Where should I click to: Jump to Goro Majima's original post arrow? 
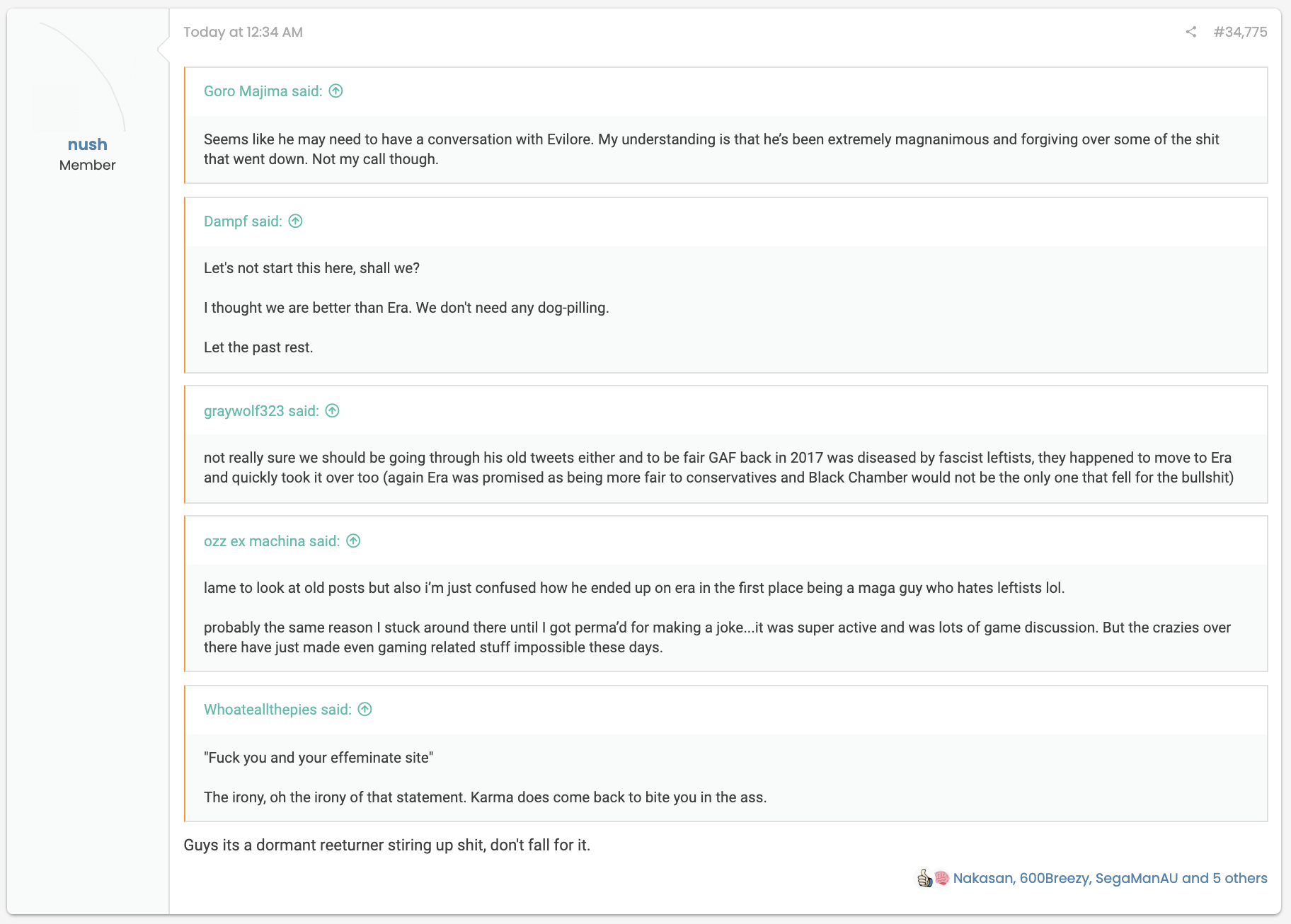pyautogui.click(x=336, y=91)
